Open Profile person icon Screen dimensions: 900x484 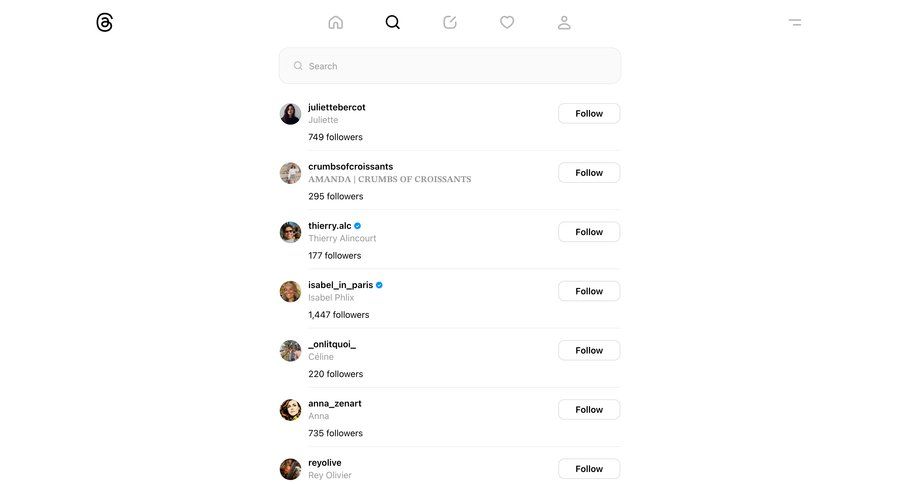564,22
